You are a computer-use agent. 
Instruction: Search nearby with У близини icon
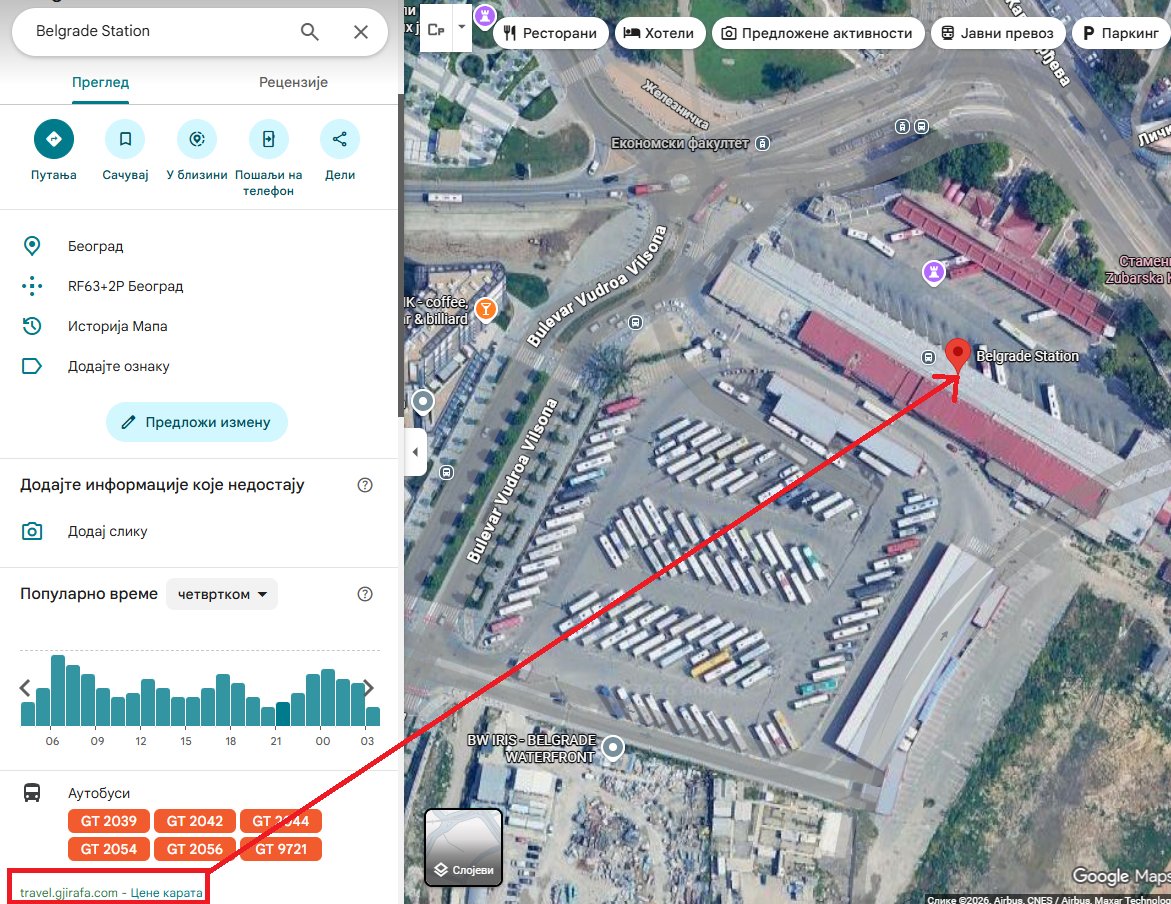pyautogui.click(x=197, y=139)
